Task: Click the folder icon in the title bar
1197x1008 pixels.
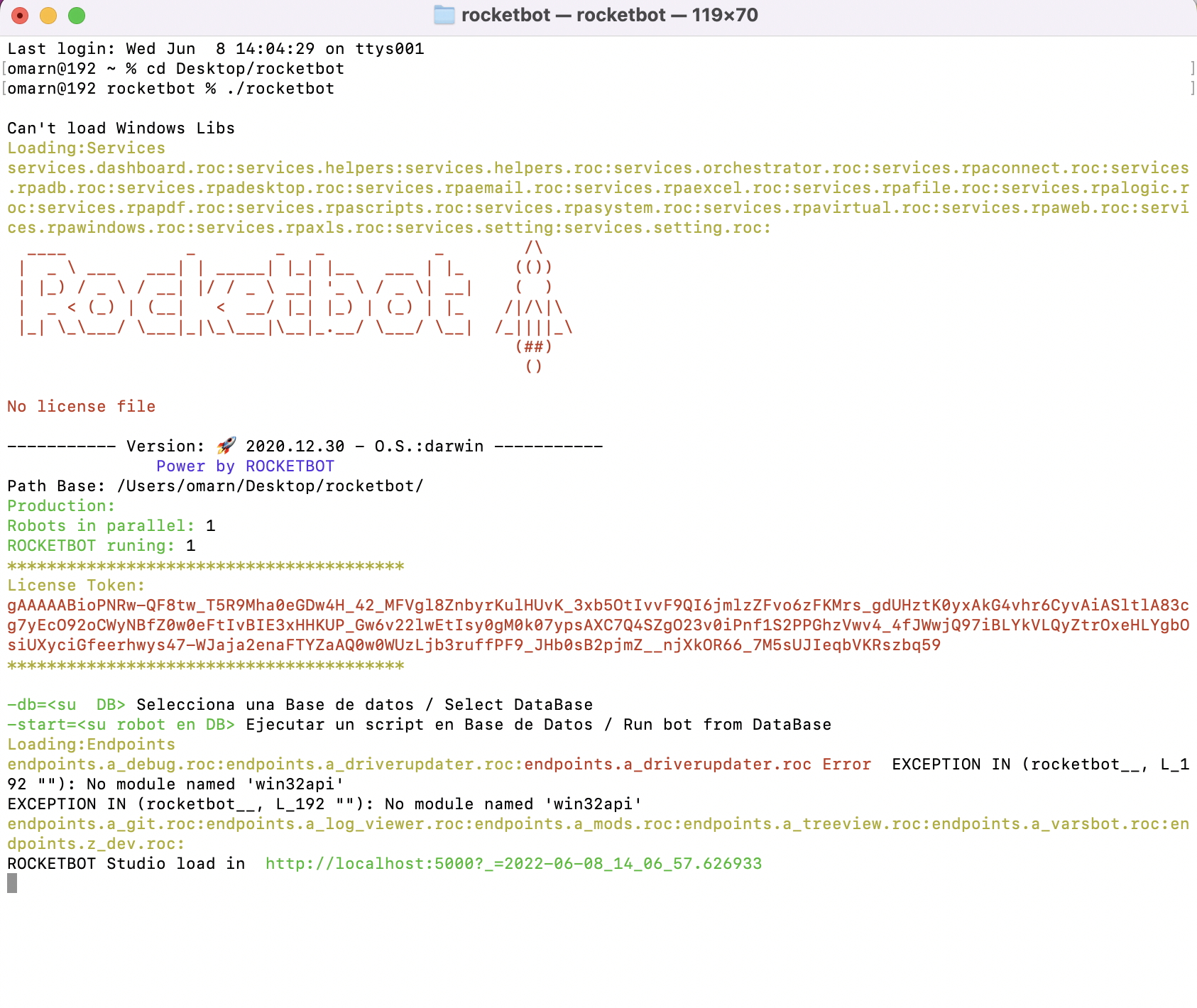Action: [x=444, y=15]
